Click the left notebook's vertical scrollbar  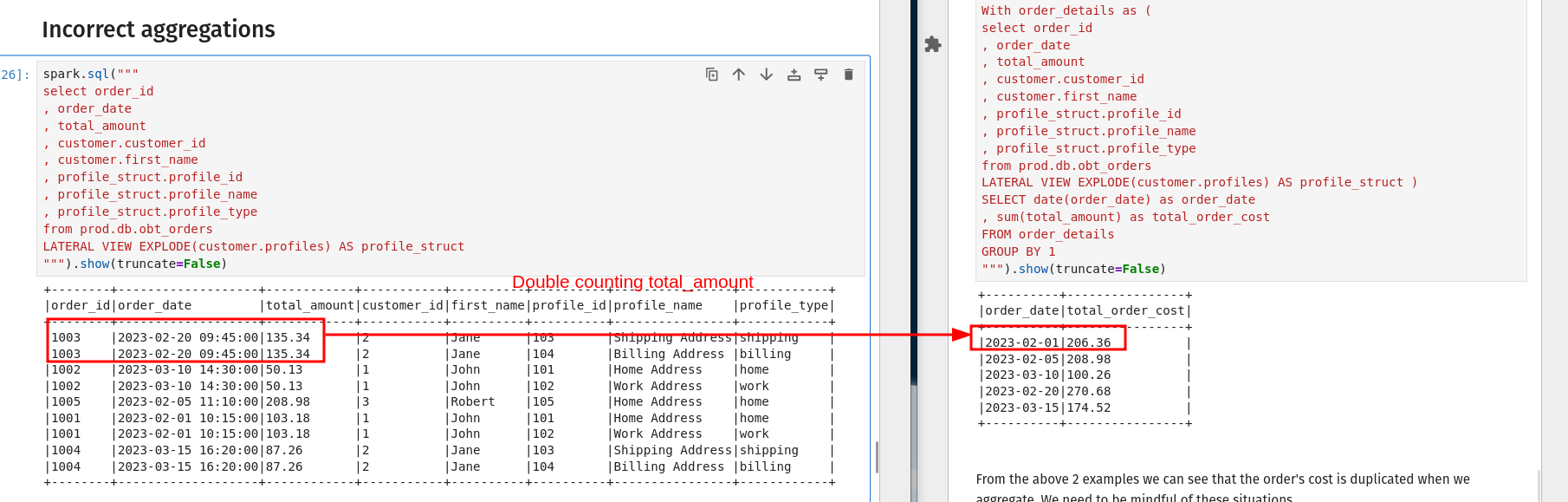(x=877, y=457)
